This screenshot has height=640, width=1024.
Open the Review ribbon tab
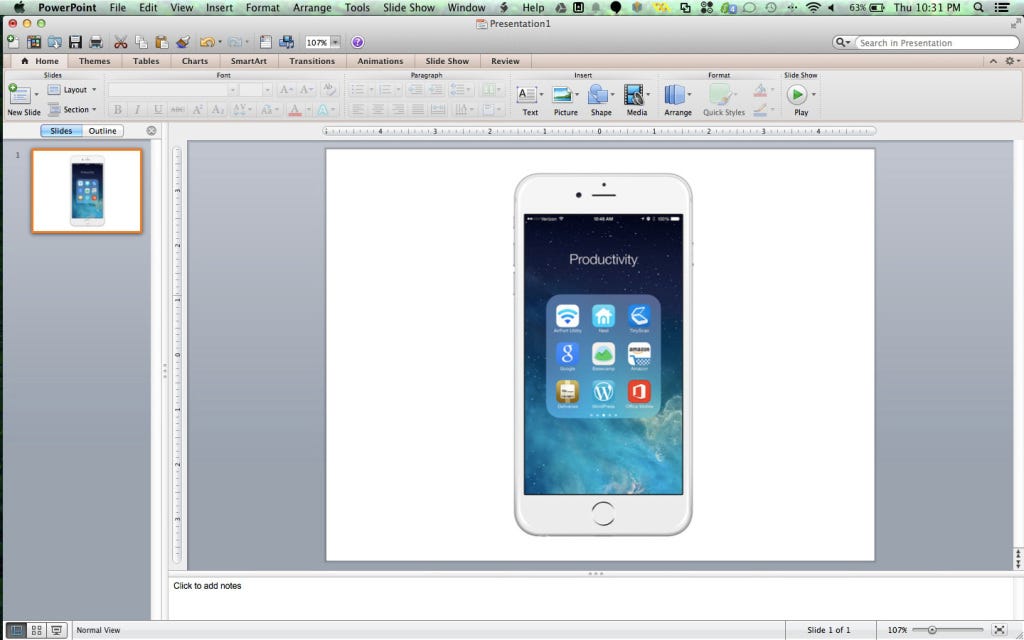(505, 61)
